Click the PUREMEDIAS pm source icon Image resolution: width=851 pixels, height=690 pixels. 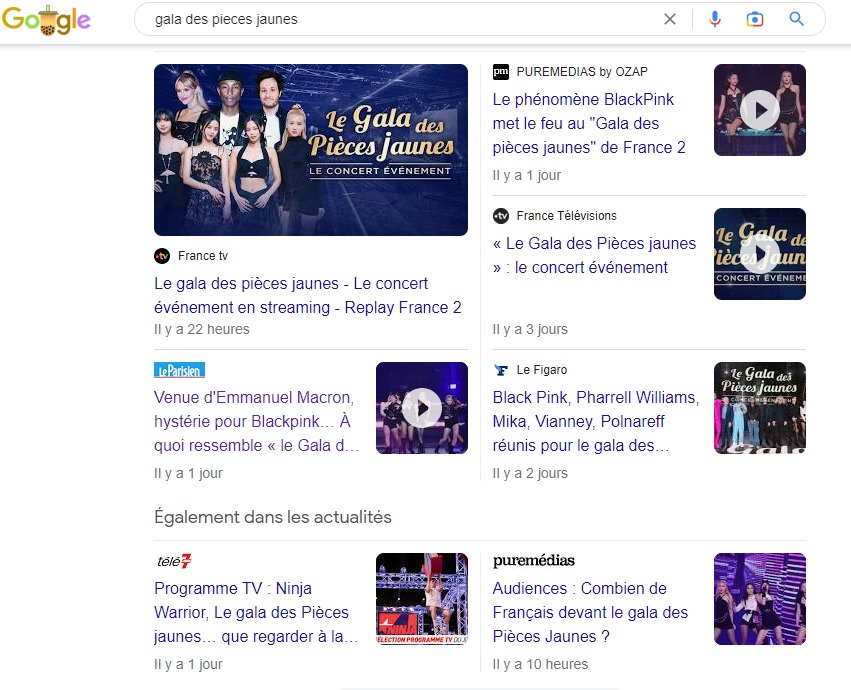click(500, 72)
